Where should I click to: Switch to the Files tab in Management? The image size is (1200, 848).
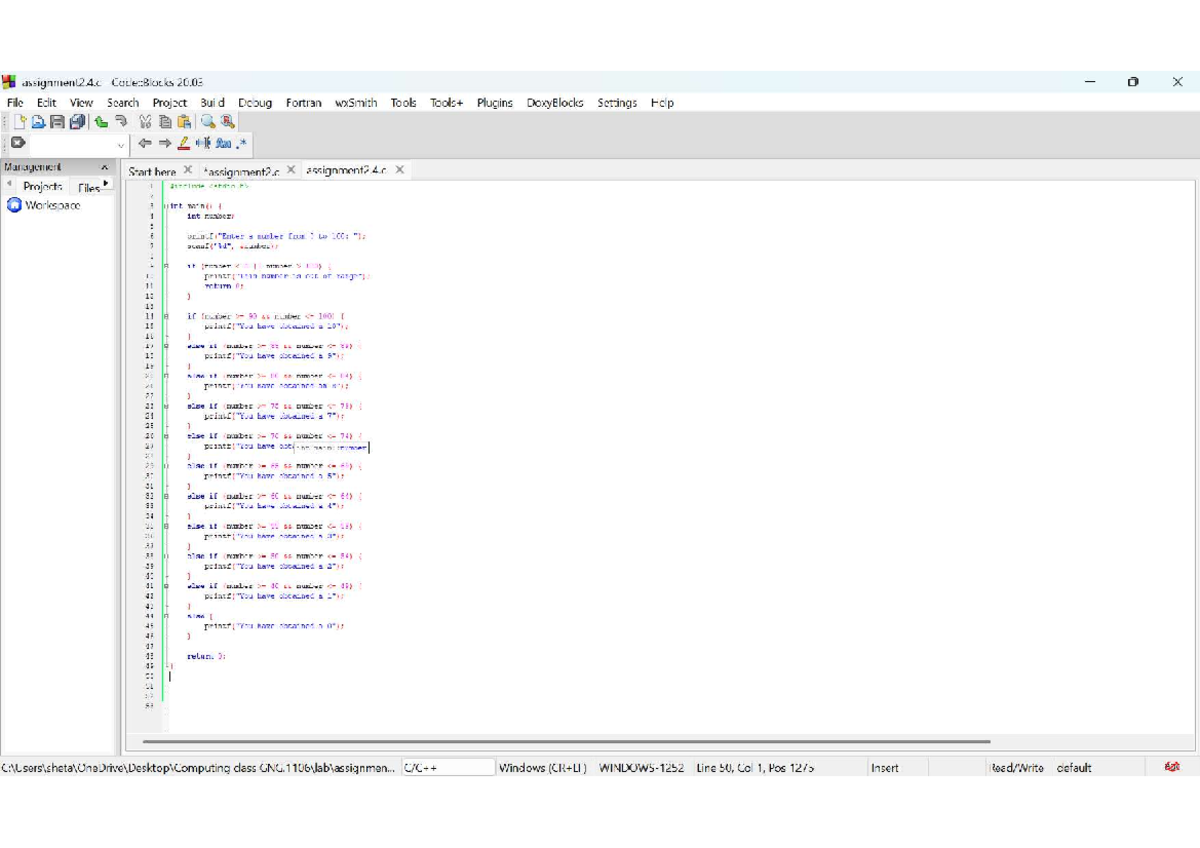[x=90, y=187]
